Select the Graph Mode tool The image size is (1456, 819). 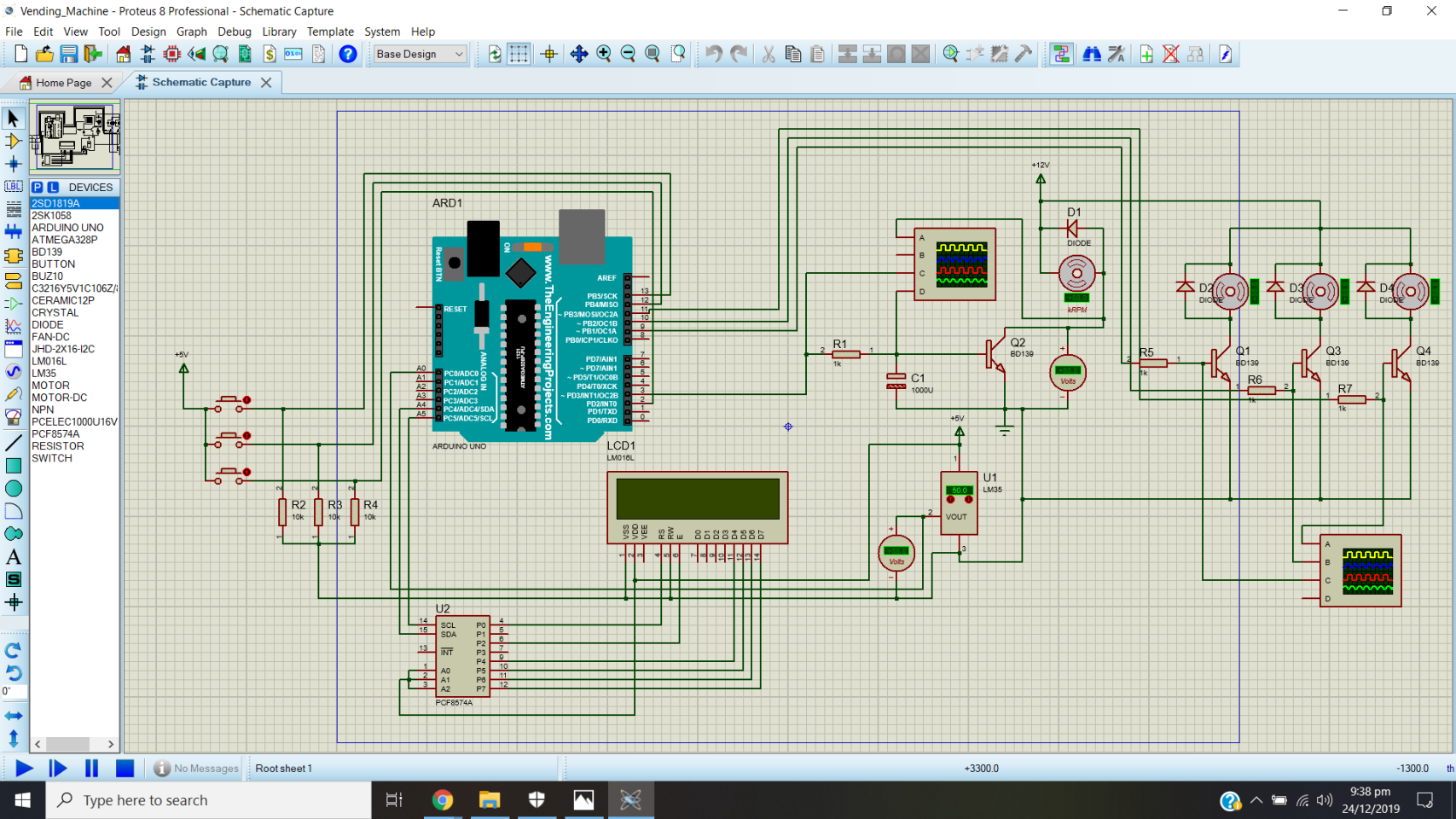click(x=14, y=326)
